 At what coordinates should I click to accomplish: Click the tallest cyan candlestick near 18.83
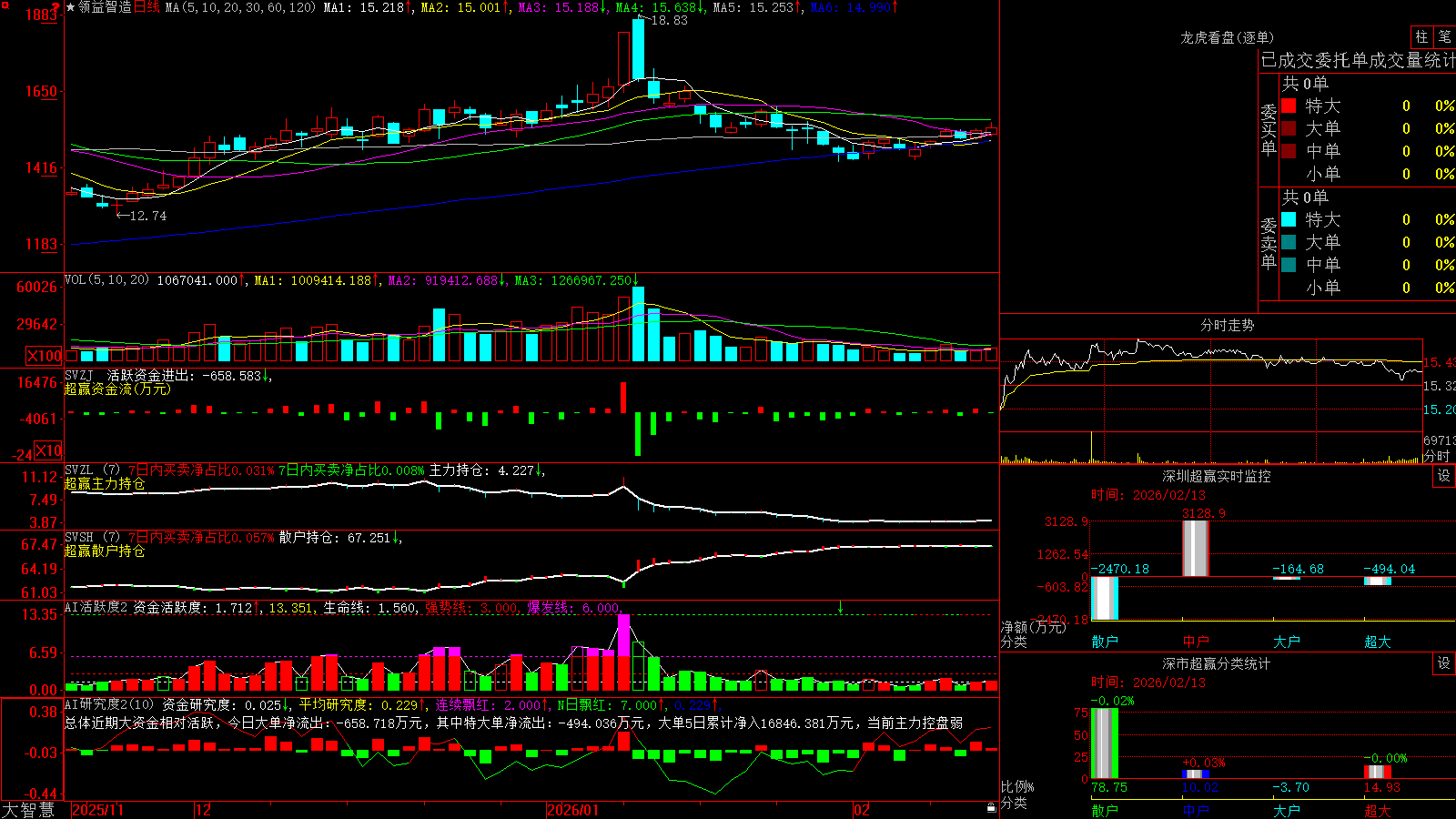(639, 50)
